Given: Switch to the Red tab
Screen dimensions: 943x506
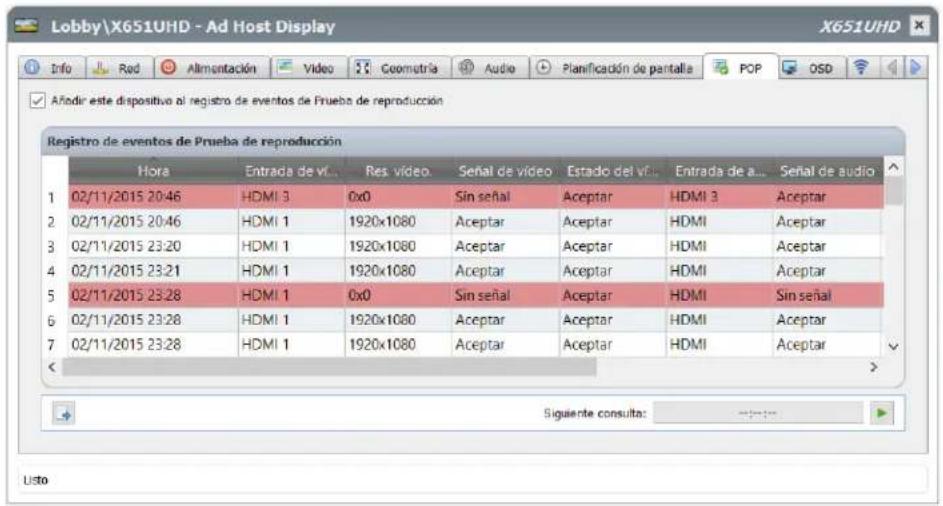Looking at the screenshot, I should pos(119,68).
